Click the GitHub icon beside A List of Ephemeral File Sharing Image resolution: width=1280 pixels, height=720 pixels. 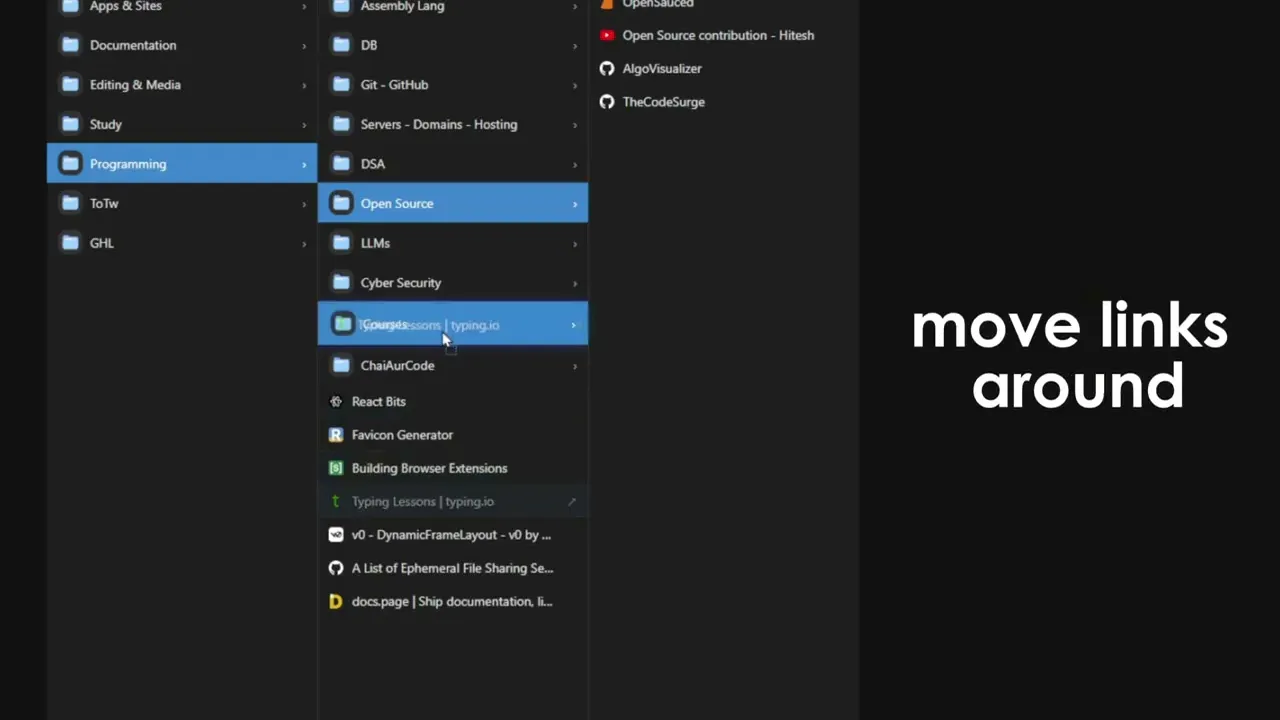click(336, 568)
